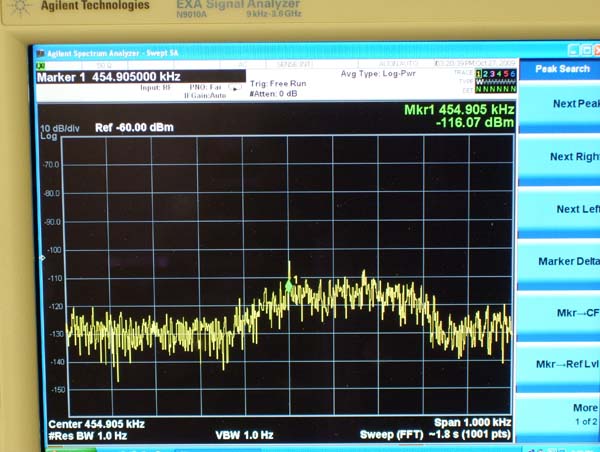The width and height of the screenshot is (600, 452).
Task: Click the 10 dB/div Log scale label
Action: tap(59, 132)
